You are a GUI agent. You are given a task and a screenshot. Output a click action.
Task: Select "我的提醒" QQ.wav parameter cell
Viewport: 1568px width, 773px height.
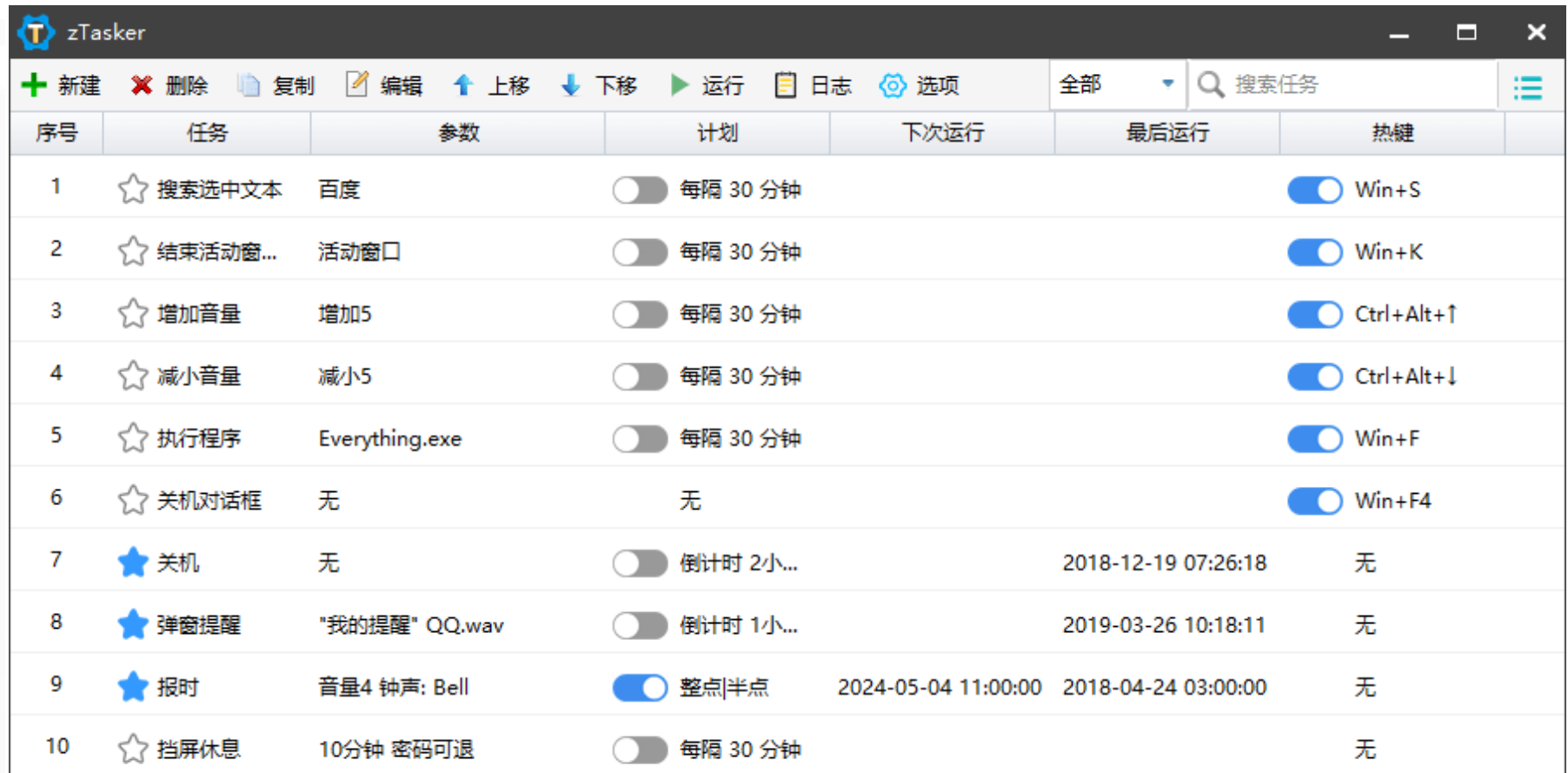411,625
